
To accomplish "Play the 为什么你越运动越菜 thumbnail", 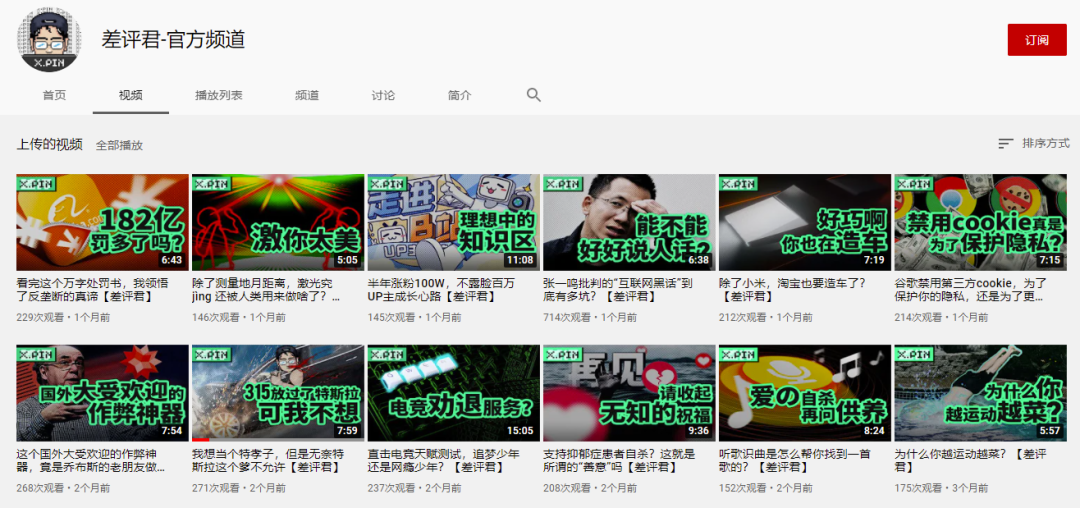I will [x=980, y=393].
